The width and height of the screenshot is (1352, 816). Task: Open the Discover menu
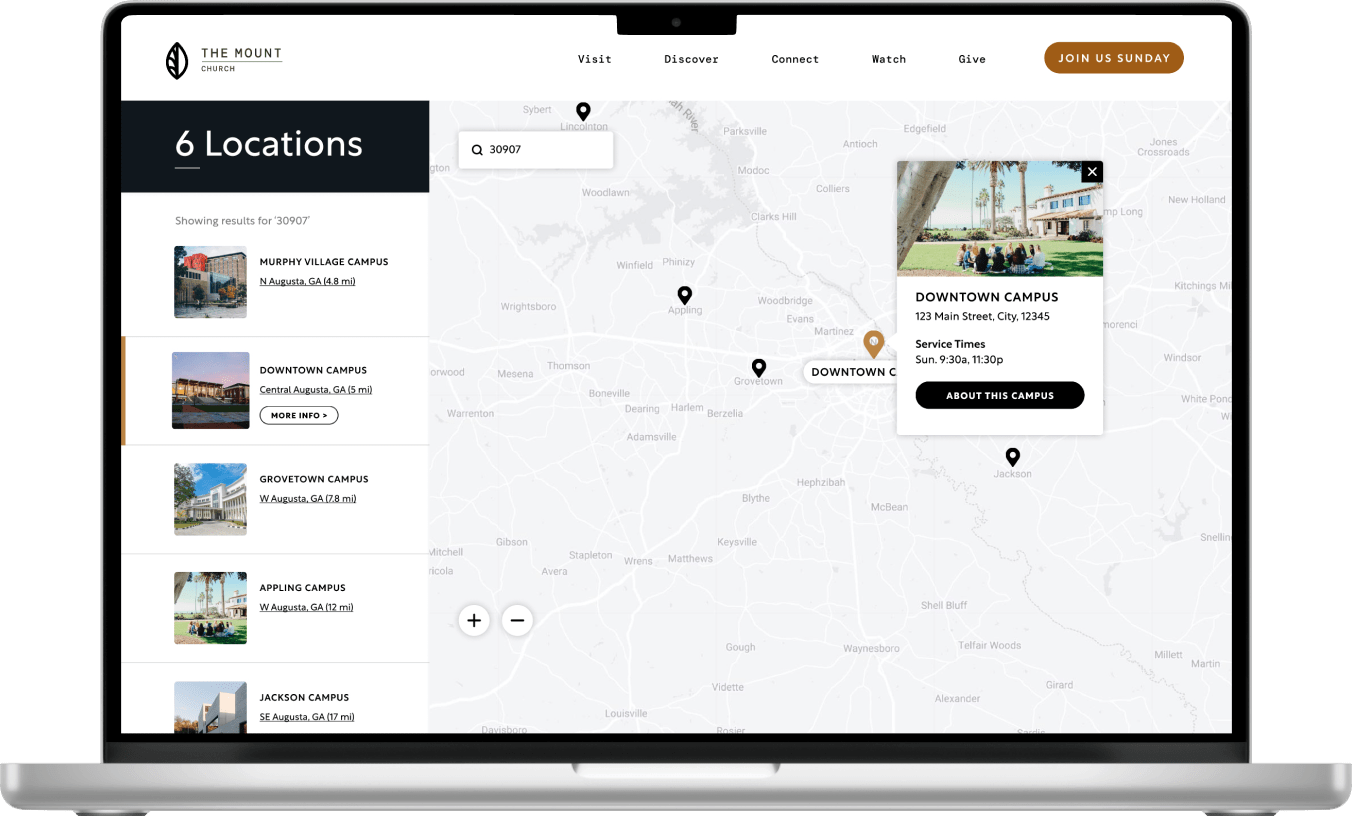tap(691, 59)
